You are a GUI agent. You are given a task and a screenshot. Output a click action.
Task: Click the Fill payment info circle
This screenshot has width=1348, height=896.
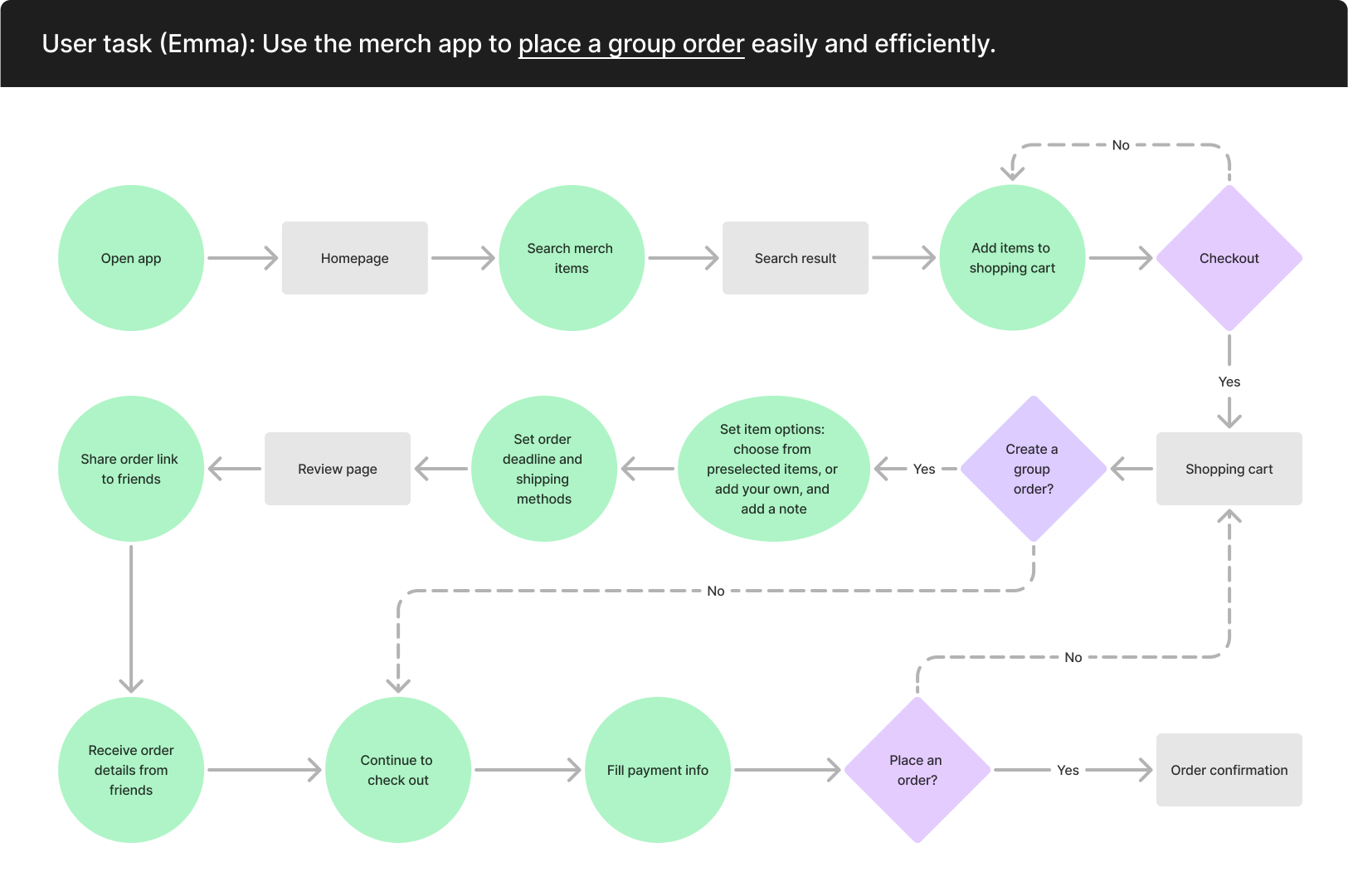(x=658, y=770)
